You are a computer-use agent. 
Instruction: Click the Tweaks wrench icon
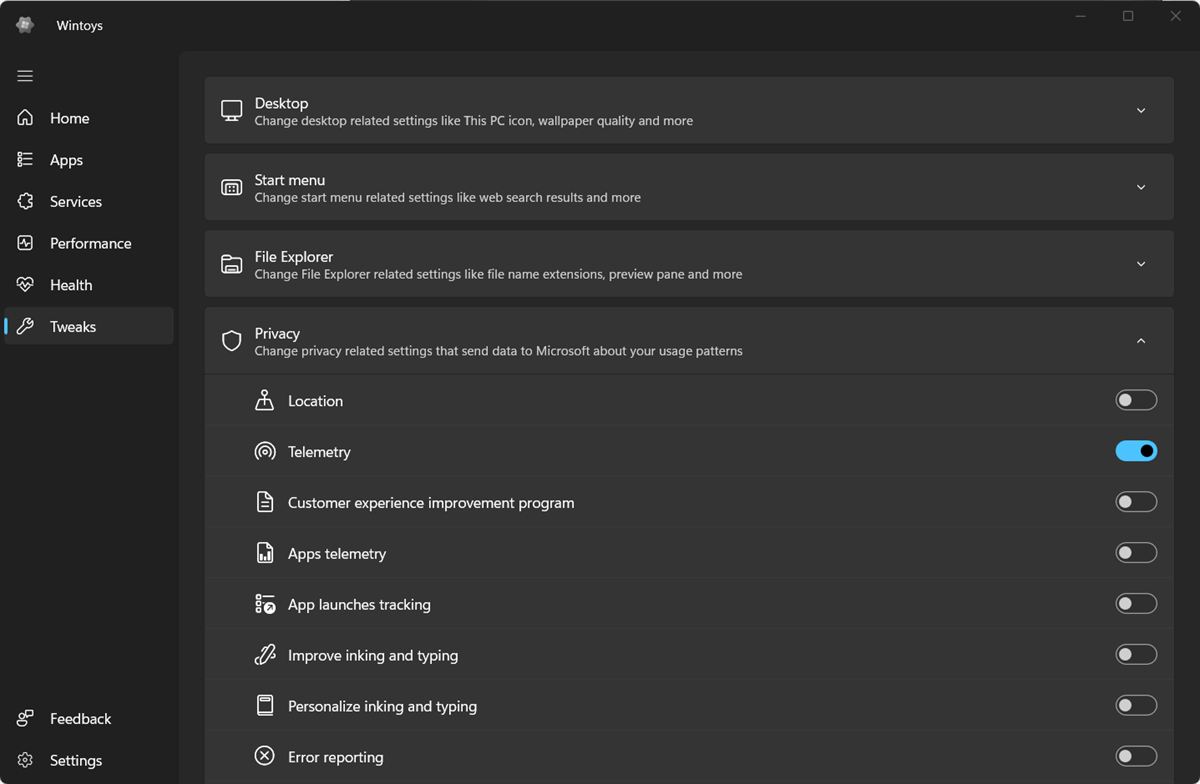[x=26, y=327]
